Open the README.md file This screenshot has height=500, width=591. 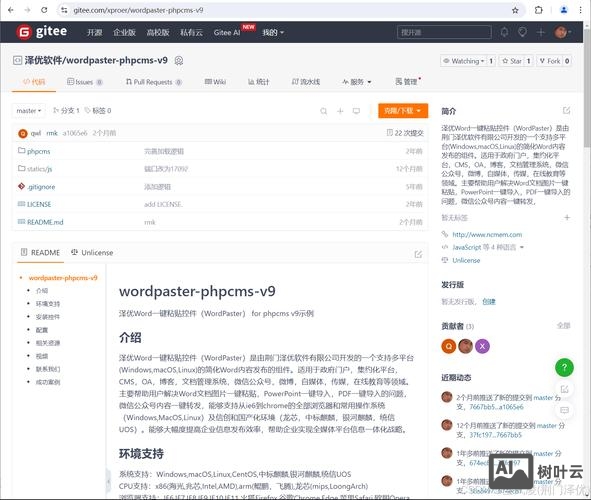(x=45, y=222)
